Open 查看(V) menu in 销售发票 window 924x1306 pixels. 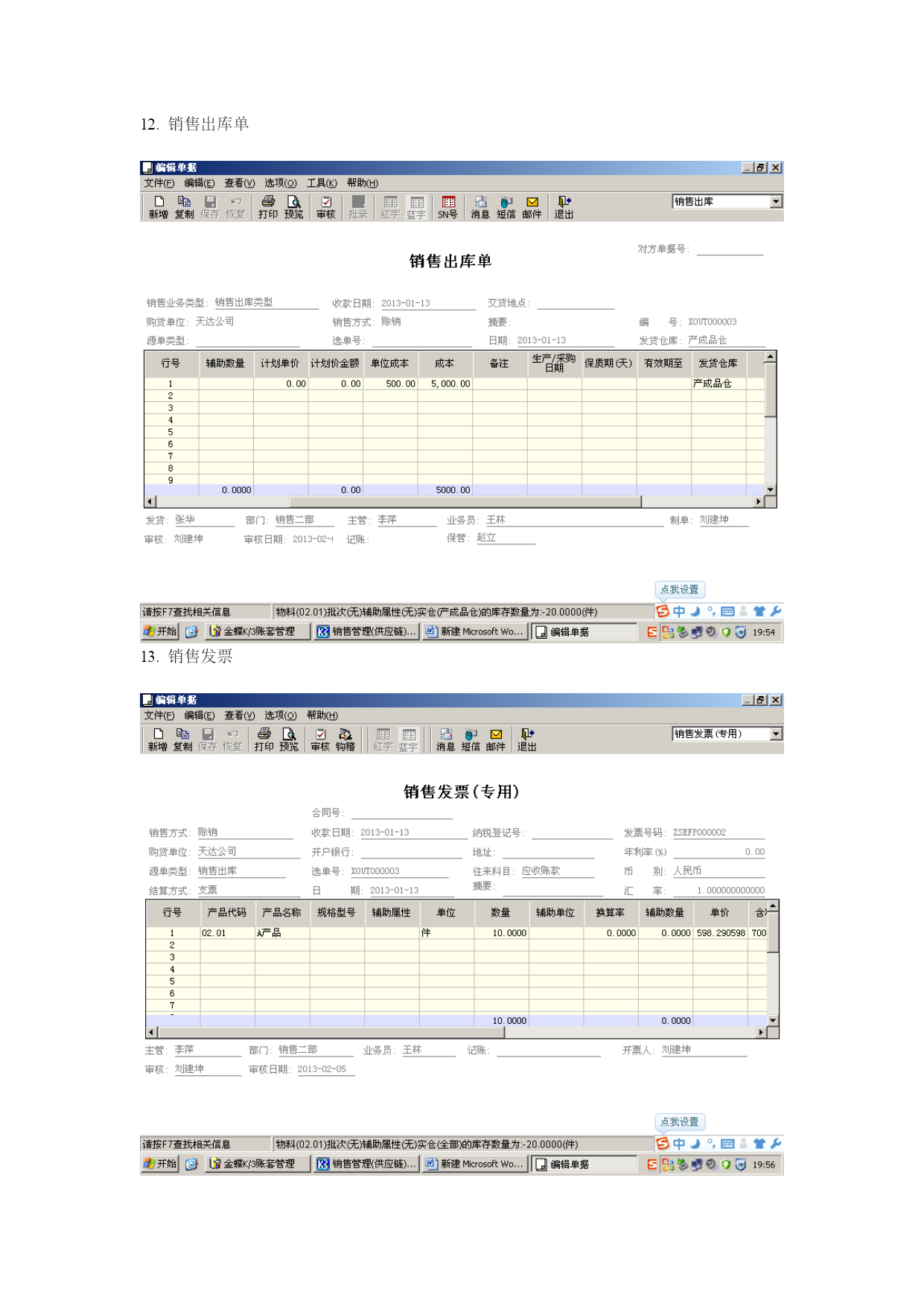coord(239,715)
